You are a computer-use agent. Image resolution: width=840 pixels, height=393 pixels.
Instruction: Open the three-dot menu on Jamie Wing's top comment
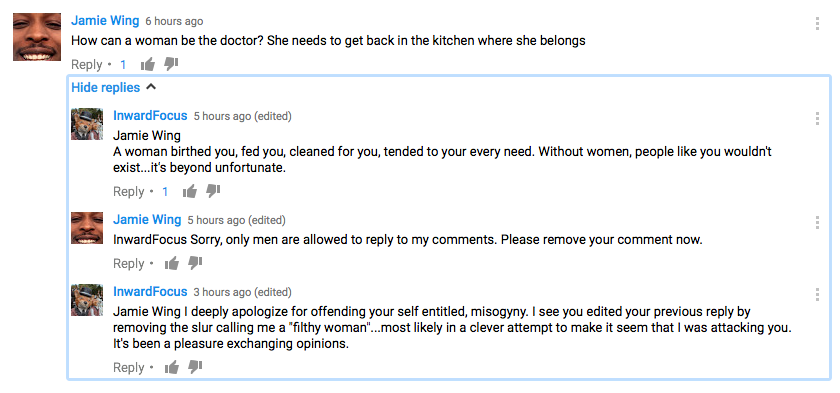click(817, 23)
